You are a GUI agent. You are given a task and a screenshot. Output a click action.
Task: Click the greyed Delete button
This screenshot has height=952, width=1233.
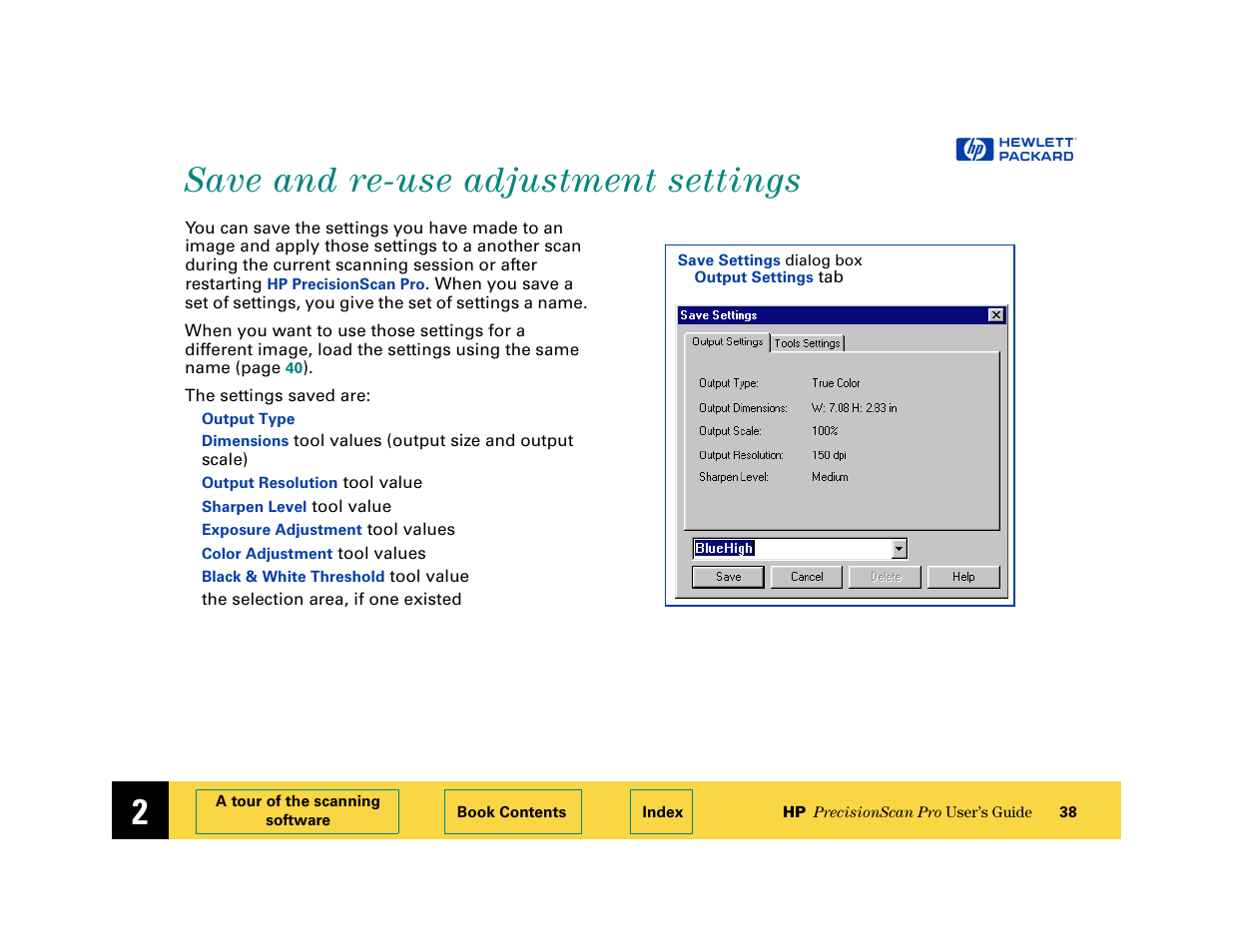click(x=886, y=577)
